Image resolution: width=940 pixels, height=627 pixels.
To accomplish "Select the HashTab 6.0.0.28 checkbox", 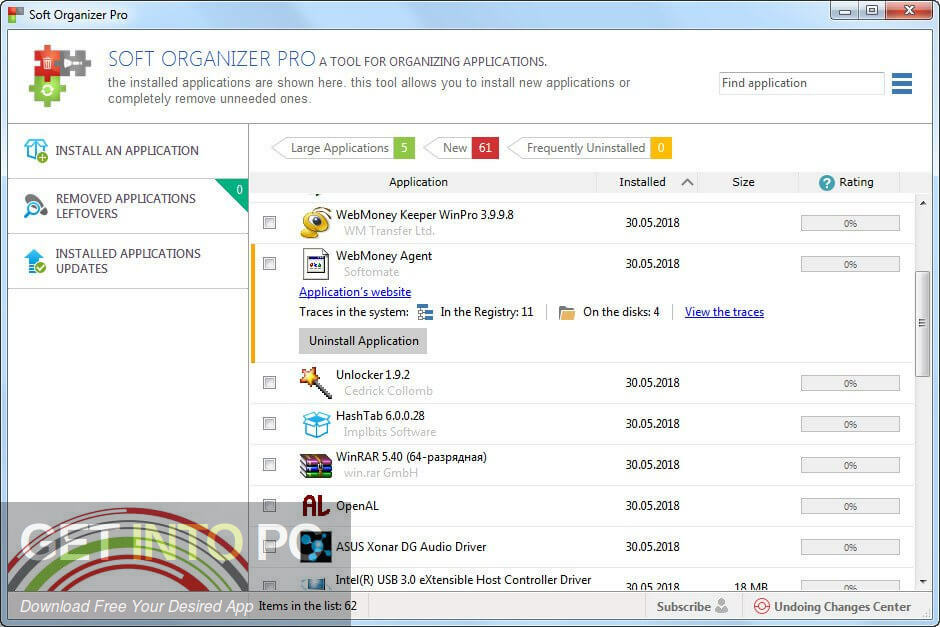I will 270,424.
